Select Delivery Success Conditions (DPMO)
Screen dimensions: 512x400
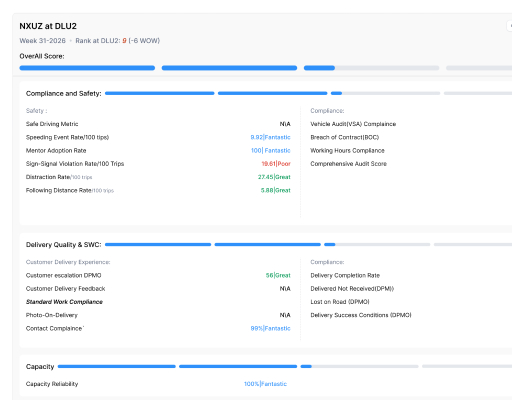(x=361, y=315)
